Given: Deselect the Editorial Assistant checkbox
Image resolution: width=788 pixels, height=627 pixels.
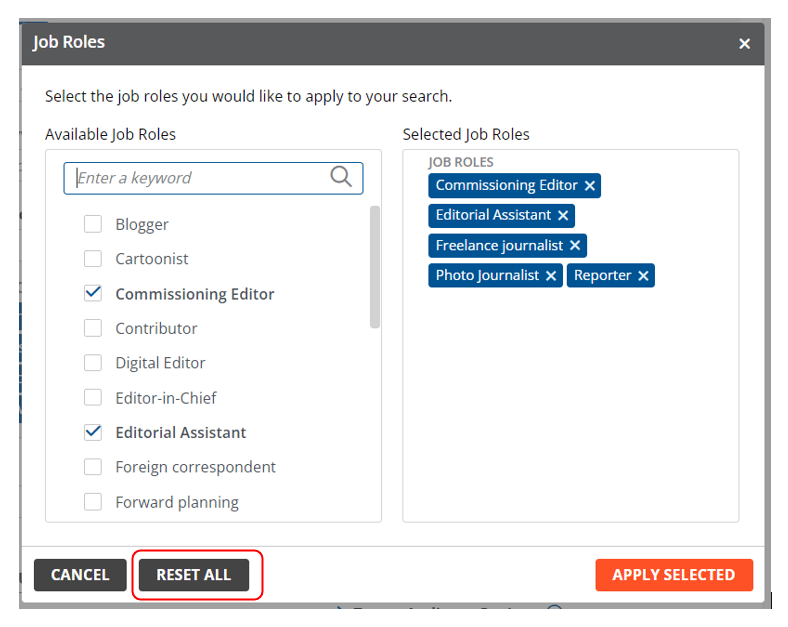Looking at the screenshot, I should (x=93, y=432).
